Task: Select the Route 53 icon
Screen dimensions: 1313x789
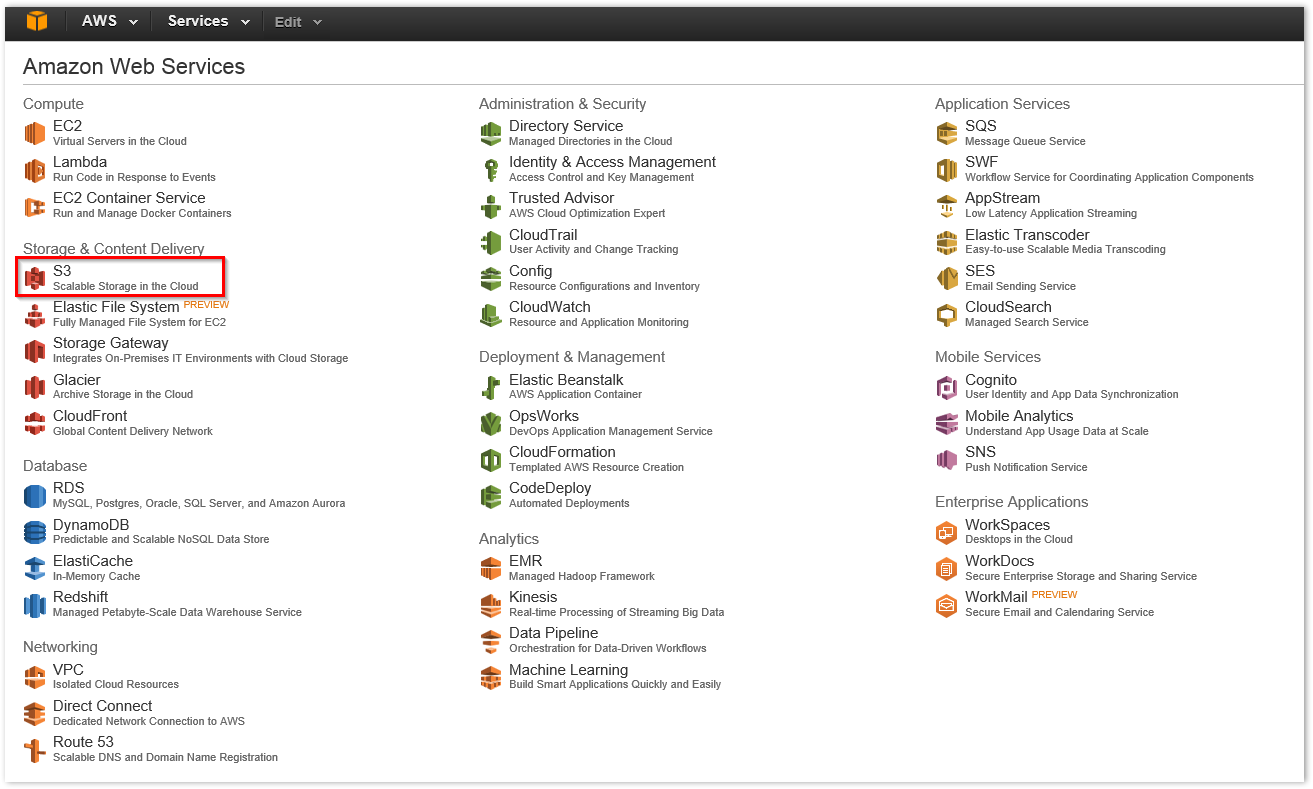Action: click(35, 750)
